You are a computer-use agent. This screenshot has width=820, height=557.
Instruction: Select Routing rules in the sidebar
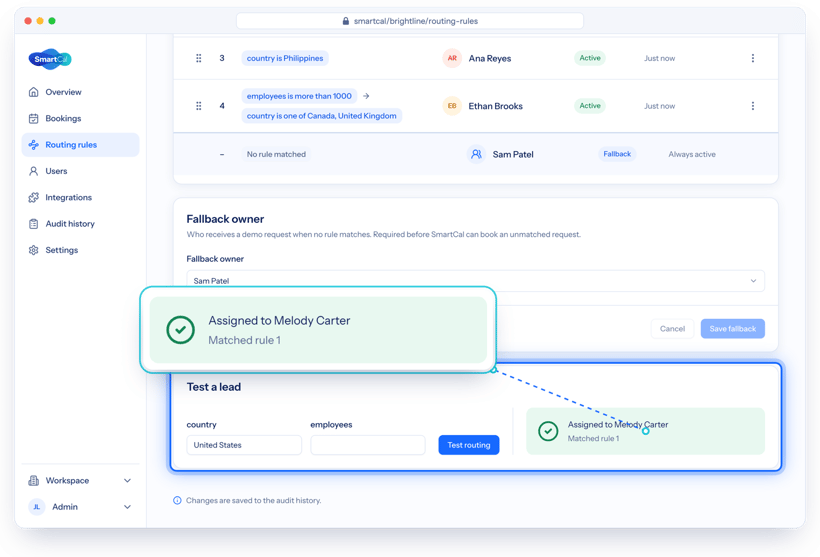[81, 145]
